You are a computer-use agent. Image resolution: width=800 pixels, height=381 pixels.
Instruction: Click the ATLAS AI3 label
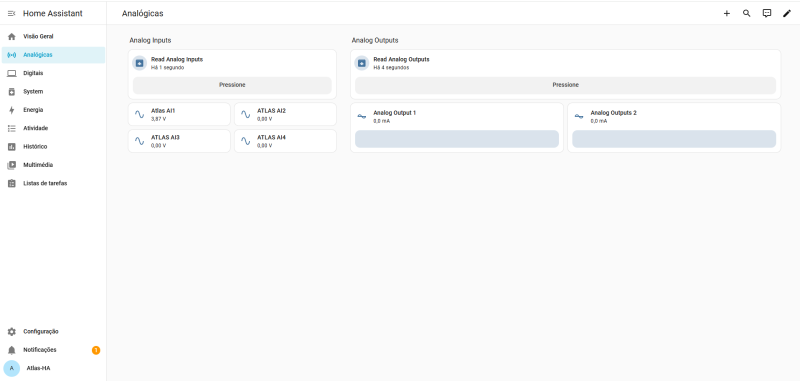(x=165, y=137)
